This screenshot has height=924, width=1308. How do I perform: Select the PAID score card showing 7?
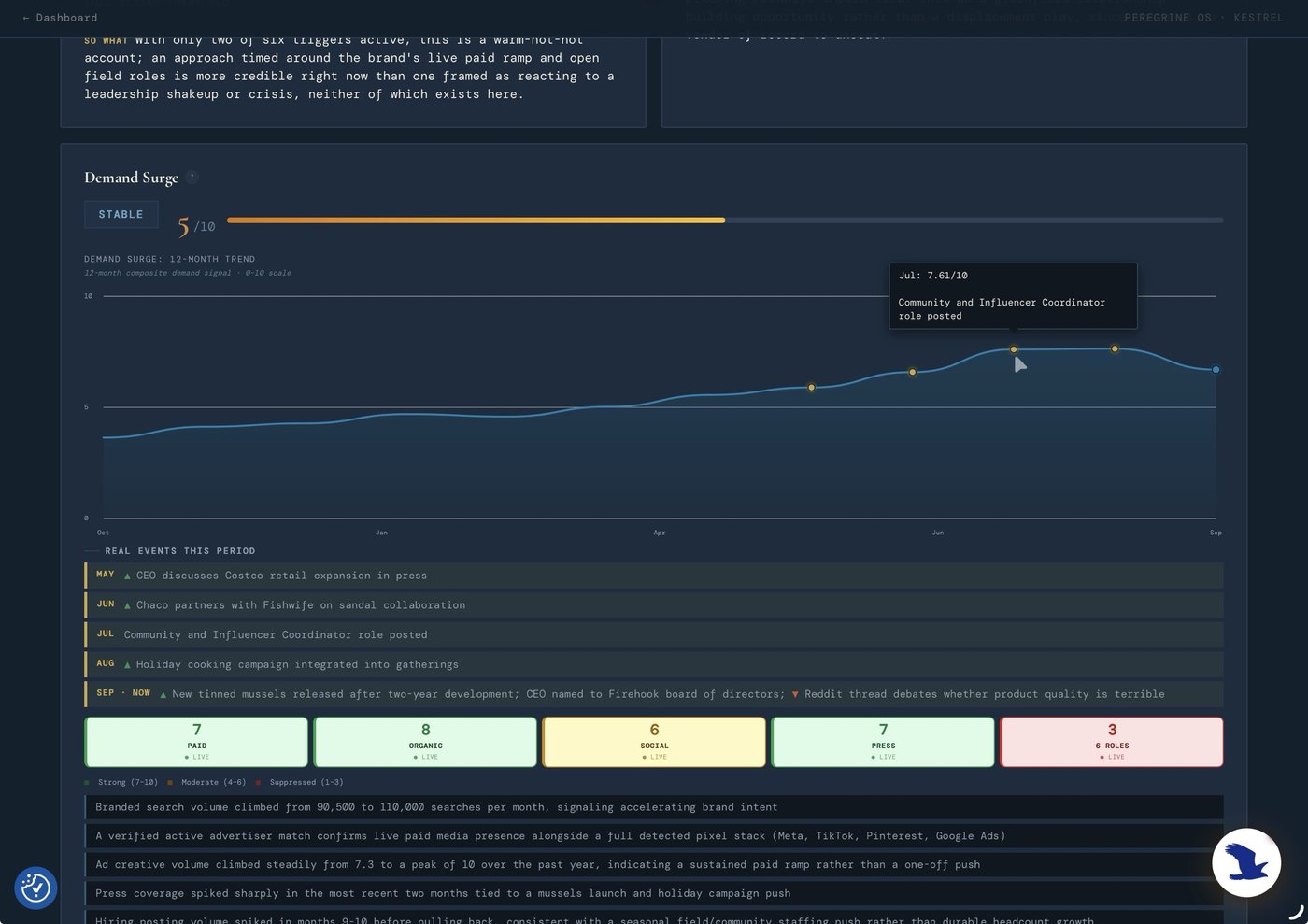click(196, 742)
